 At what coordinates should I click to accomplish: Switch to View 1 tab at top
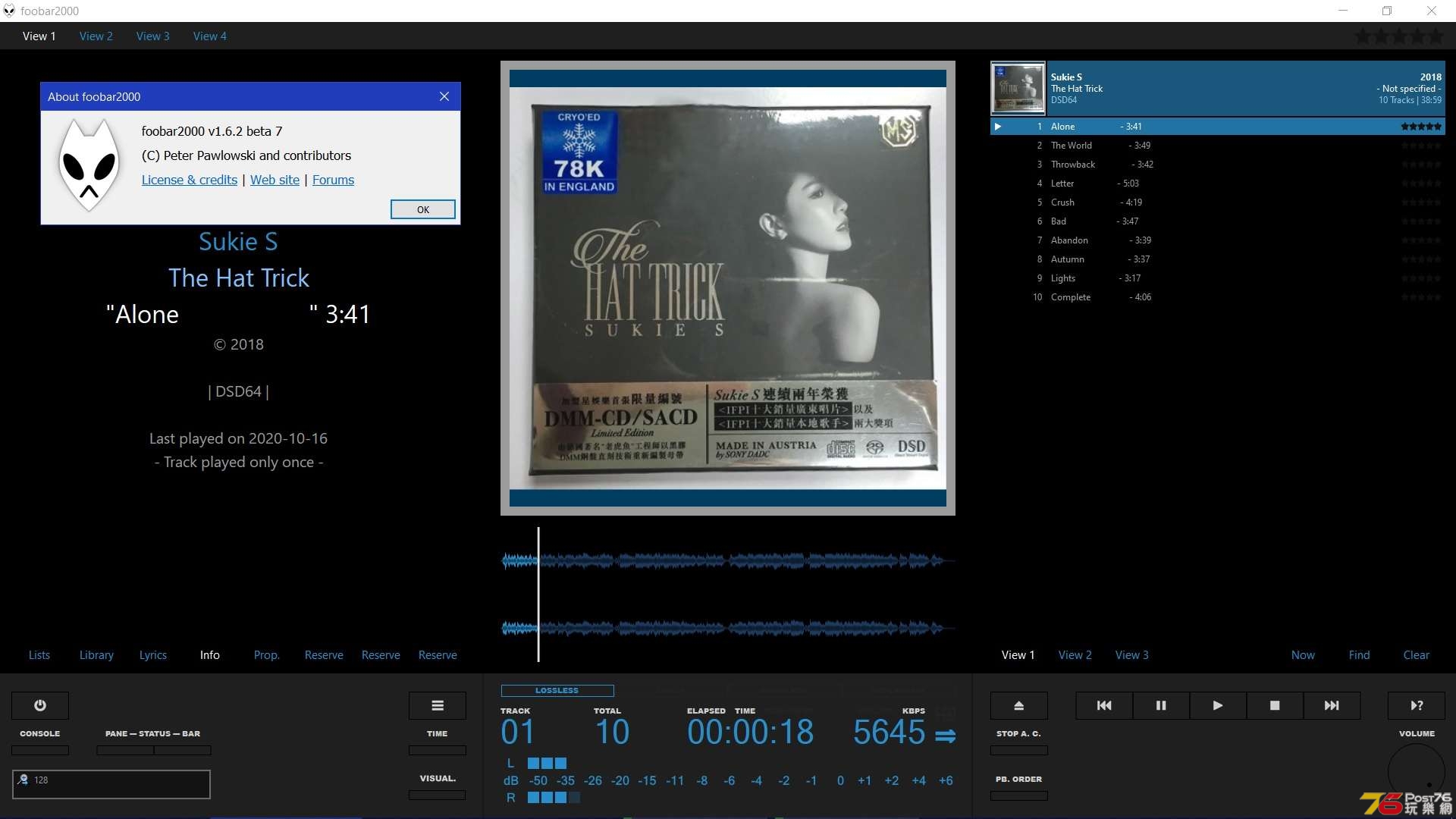tap(39, 36)
